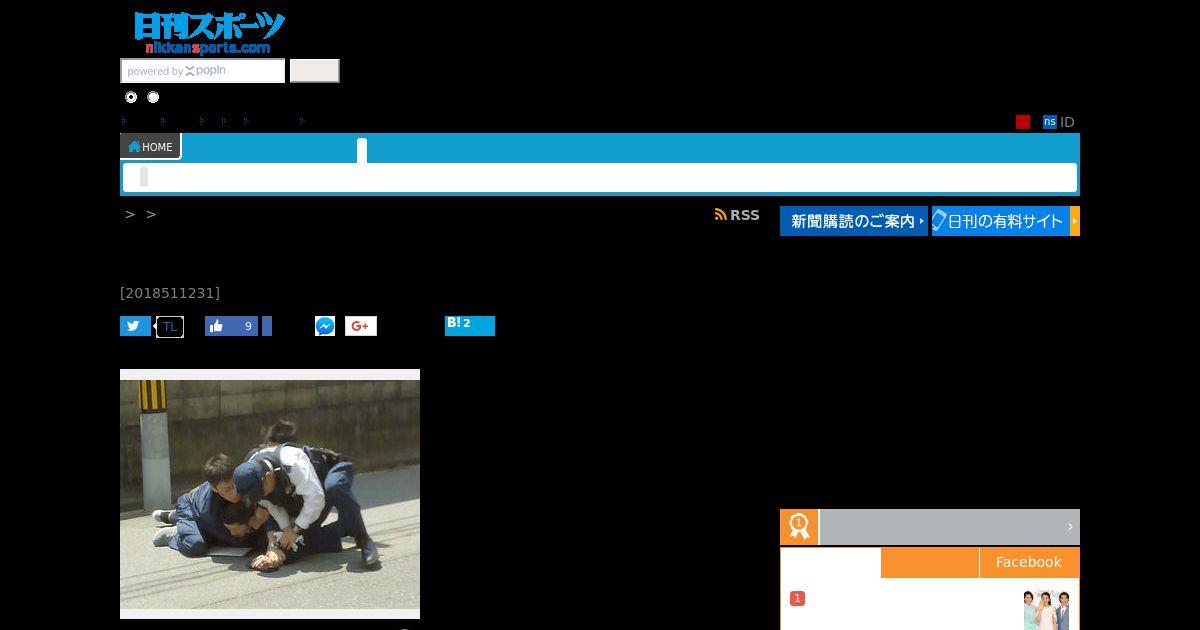Like the article with Facebook thumbs-up

tap(231, 326)
